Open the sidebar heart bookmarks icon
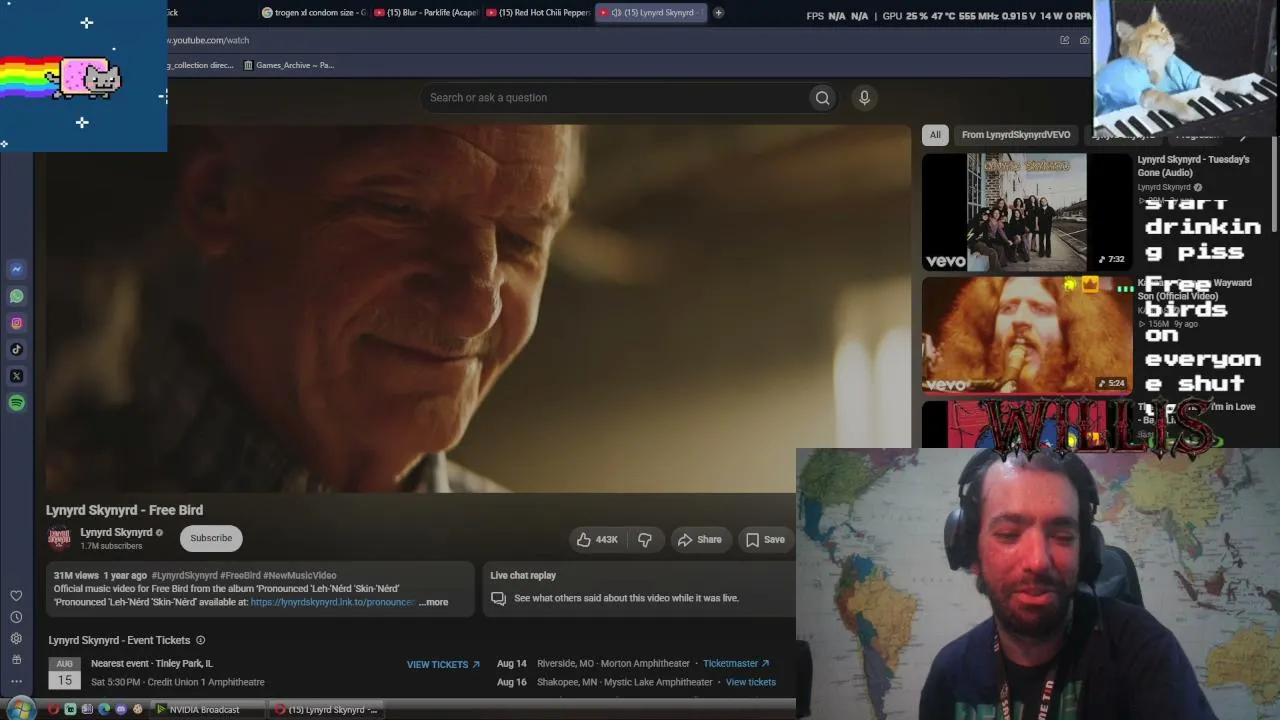This screenshot has height=720, width=1280. [16, 596]
